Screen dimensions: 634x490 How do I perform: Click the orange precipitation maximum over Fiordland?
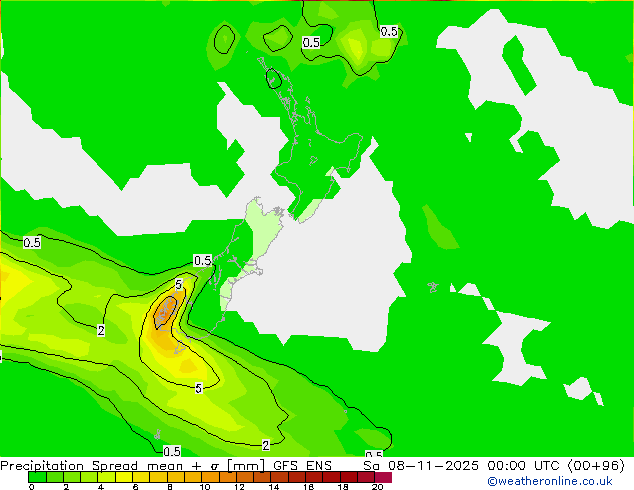(166, 311)
